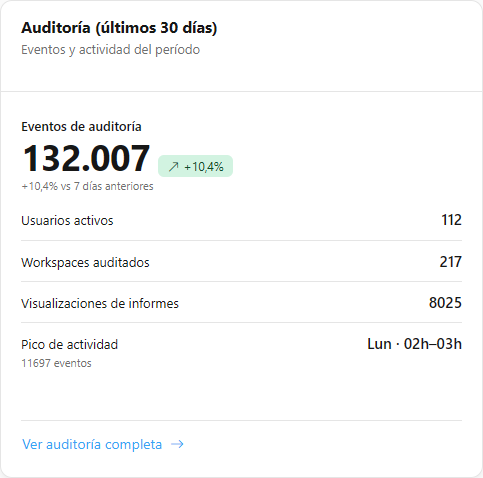Select the value 217 for workspaces
The height and width of the screenshot is (478, 483).
click(x=451, y=262)
